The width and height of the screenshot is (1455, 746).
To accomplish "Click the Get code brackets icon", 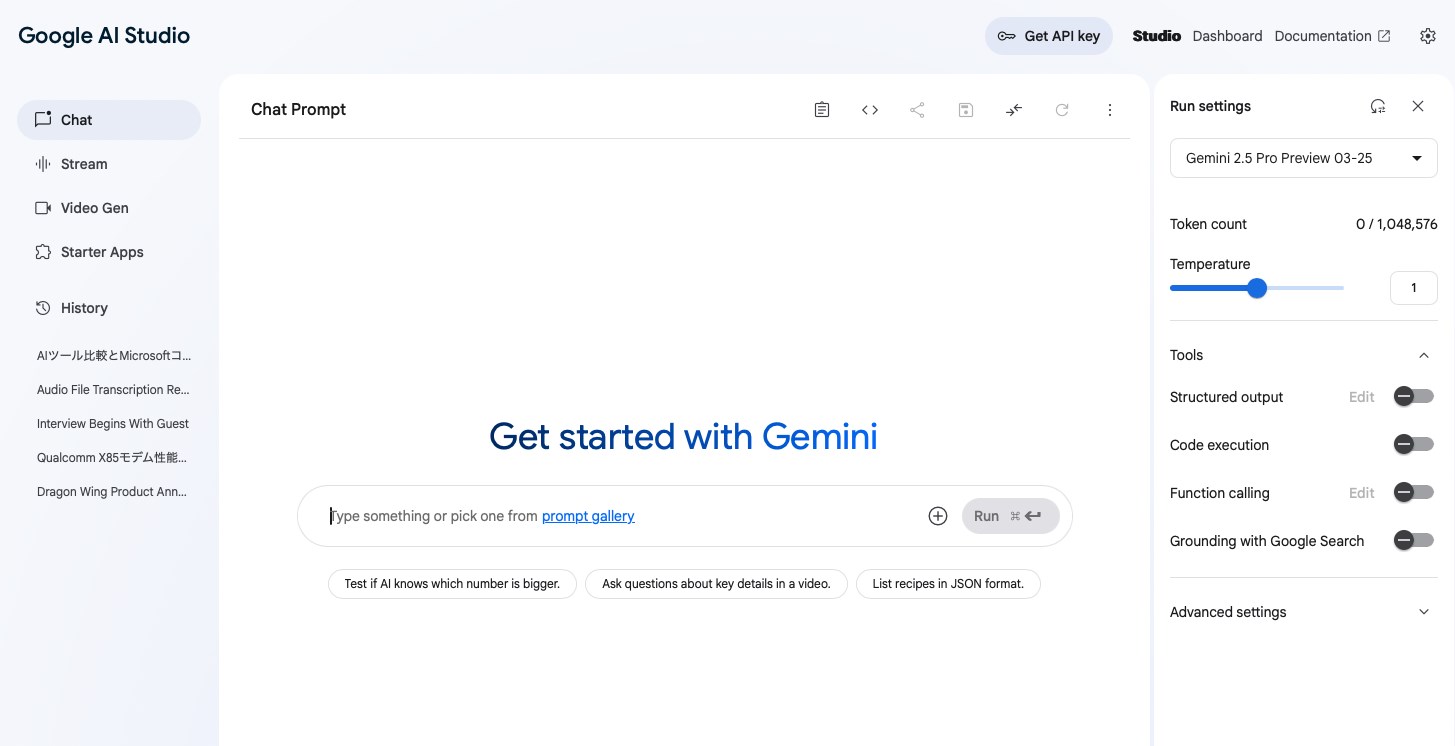I will [870, 110].
